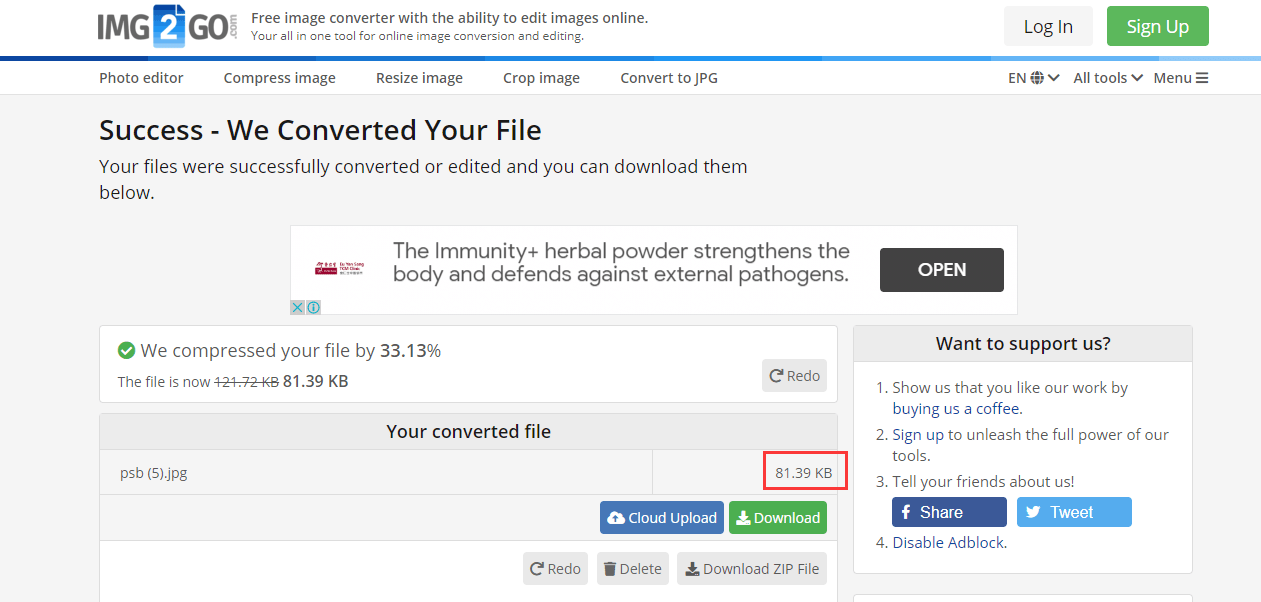Share on Facebook

[949, 512]
